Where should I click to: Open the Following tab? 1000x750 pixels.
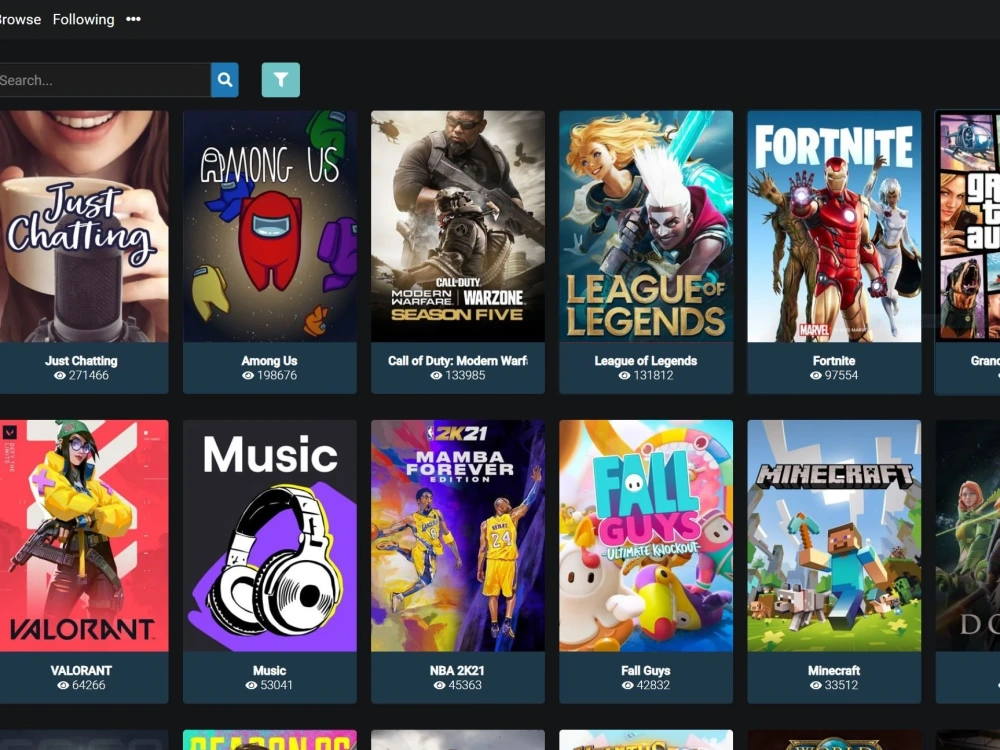(84, 19)
